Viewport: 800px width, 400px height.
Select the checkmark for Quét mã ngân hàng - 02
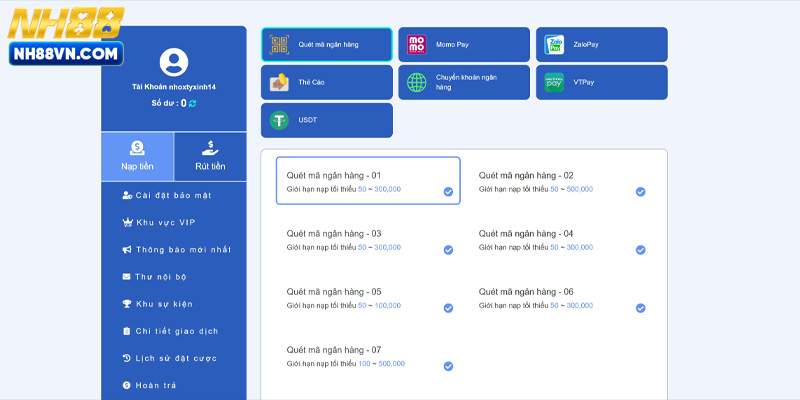tap(640, 191)
